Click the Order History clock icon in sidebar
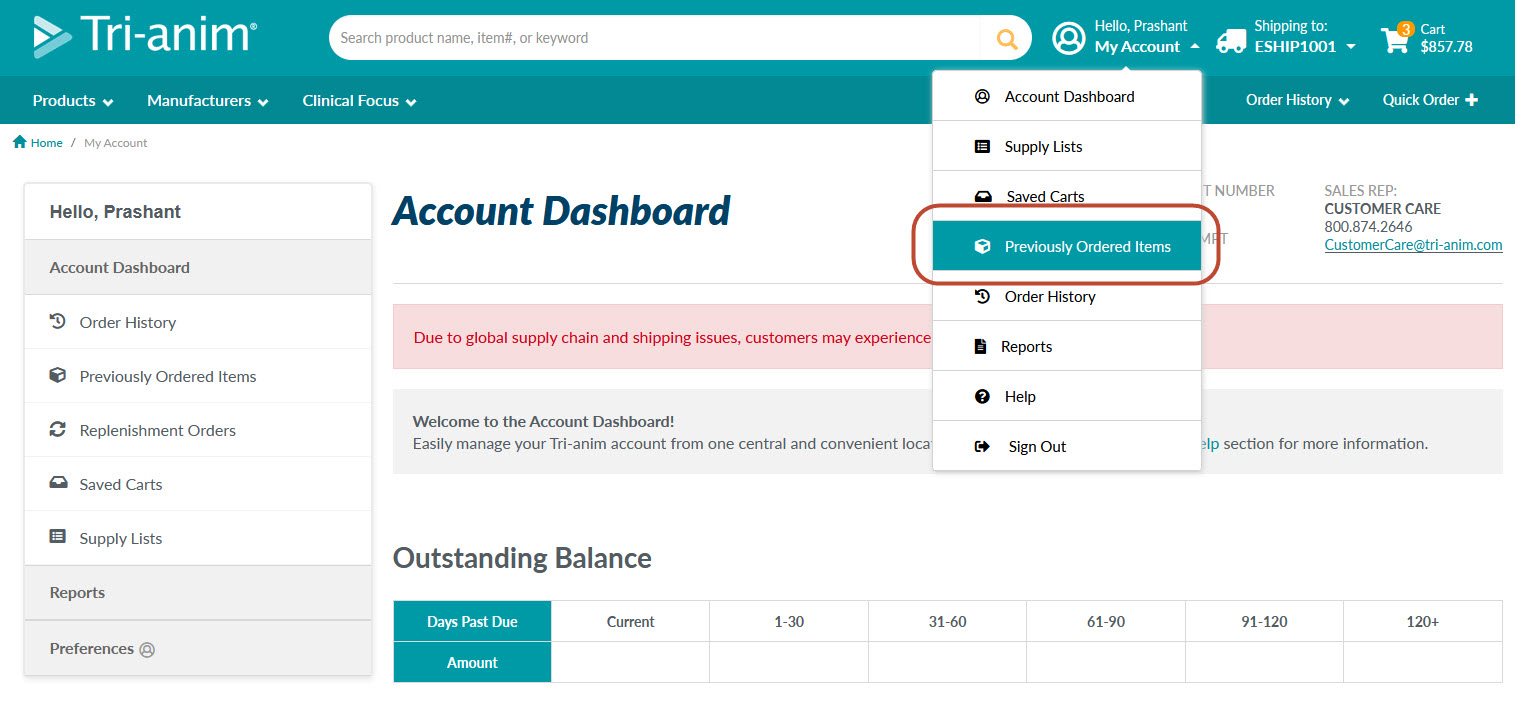This screenshot has width=1515, height=705. [x=58, y=322]
